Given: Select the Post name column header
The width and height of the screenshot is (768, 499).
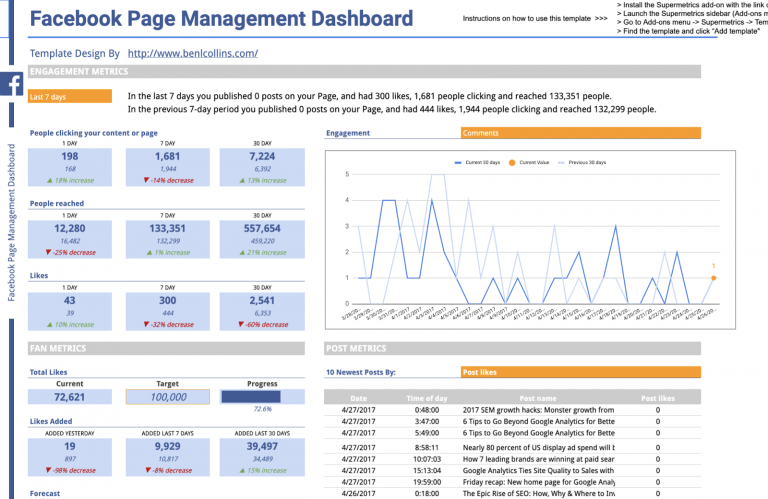Looking at the screenshot, I should click(x=539, y=398).
